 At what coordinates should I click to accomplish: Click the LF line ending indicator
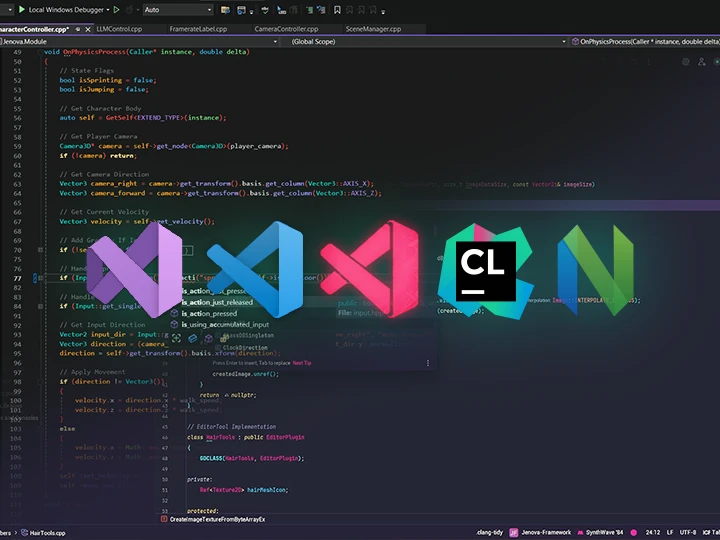click(x=670, y=533)
